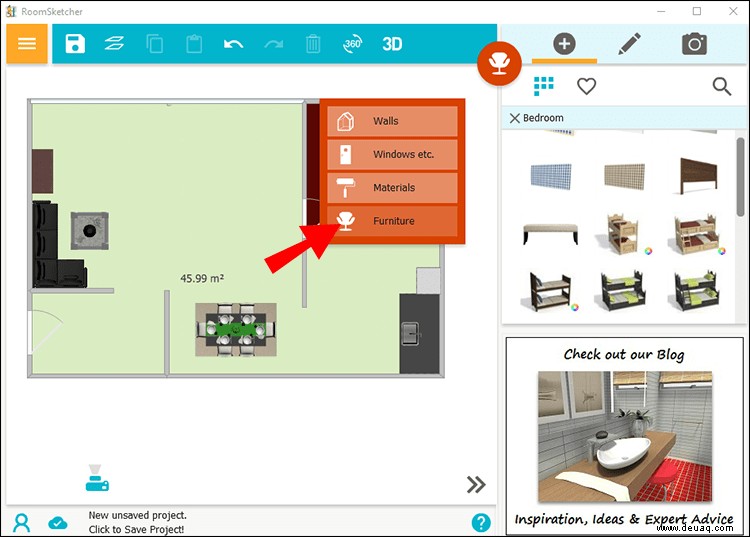Click the RoomSketcher app icon in title bar
This screenshot has height=537, width=750.
pyautogui.click(x=11, y=11)
